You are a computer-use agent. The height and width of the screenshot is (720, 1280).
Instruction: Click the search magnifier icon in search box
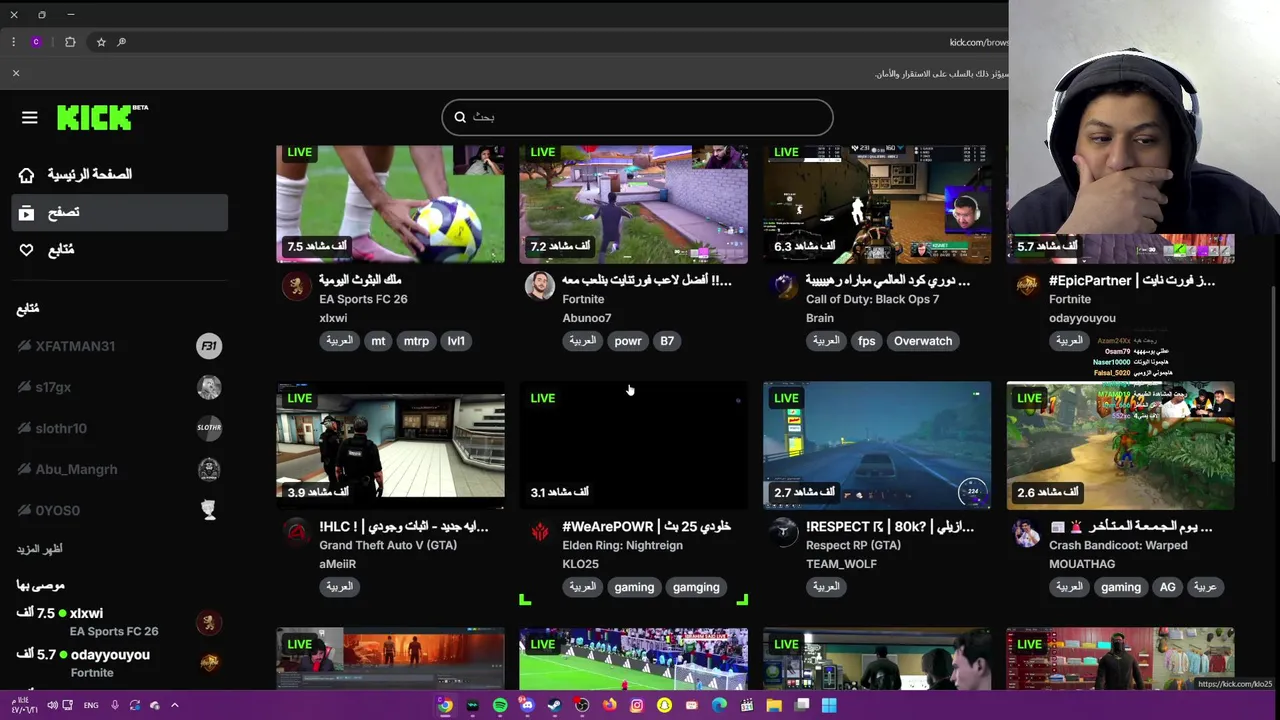click(460, 117)
